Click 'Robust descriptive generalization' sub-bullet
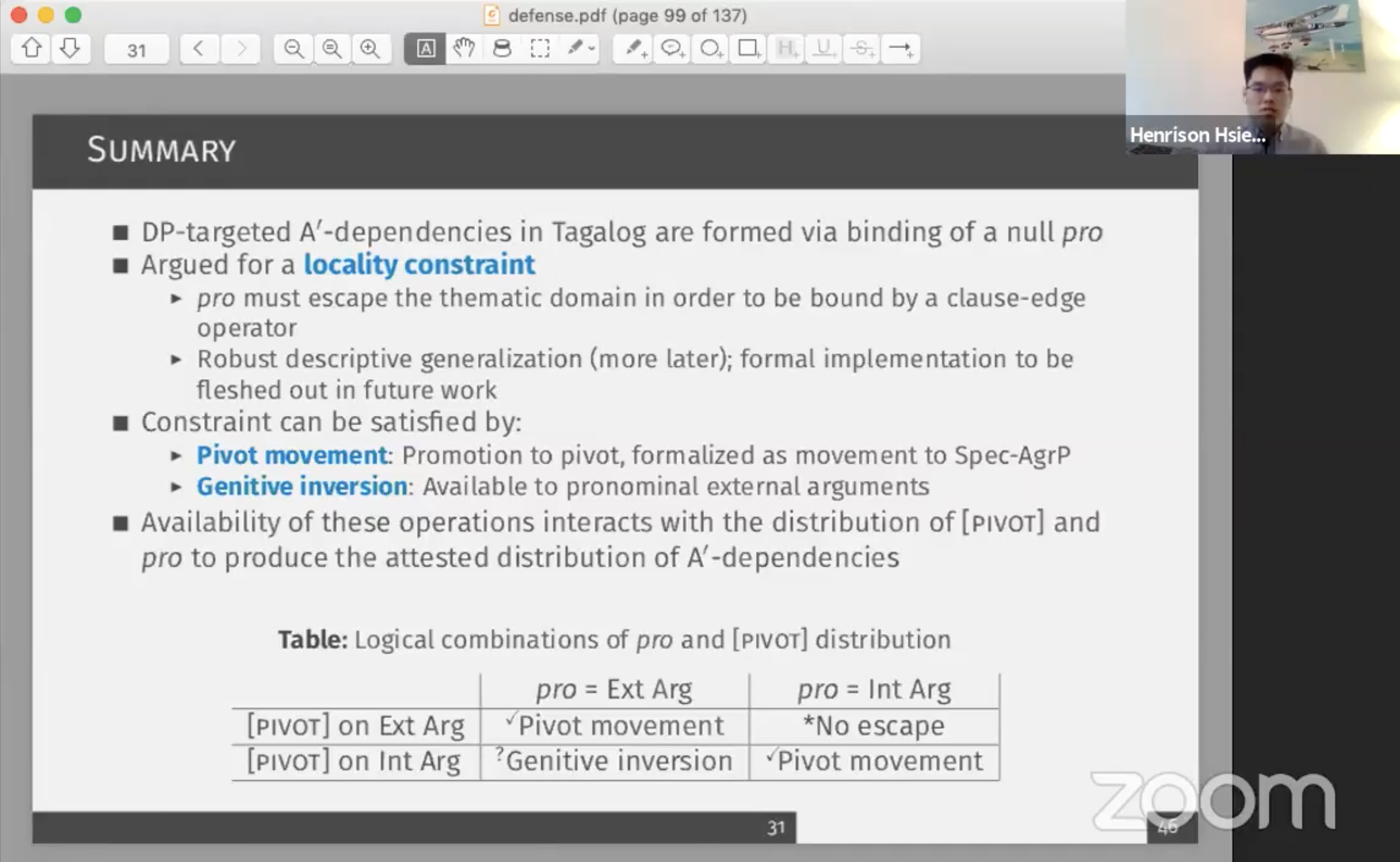The width and height of the screenshot is (1400, 862). point(635,374)
